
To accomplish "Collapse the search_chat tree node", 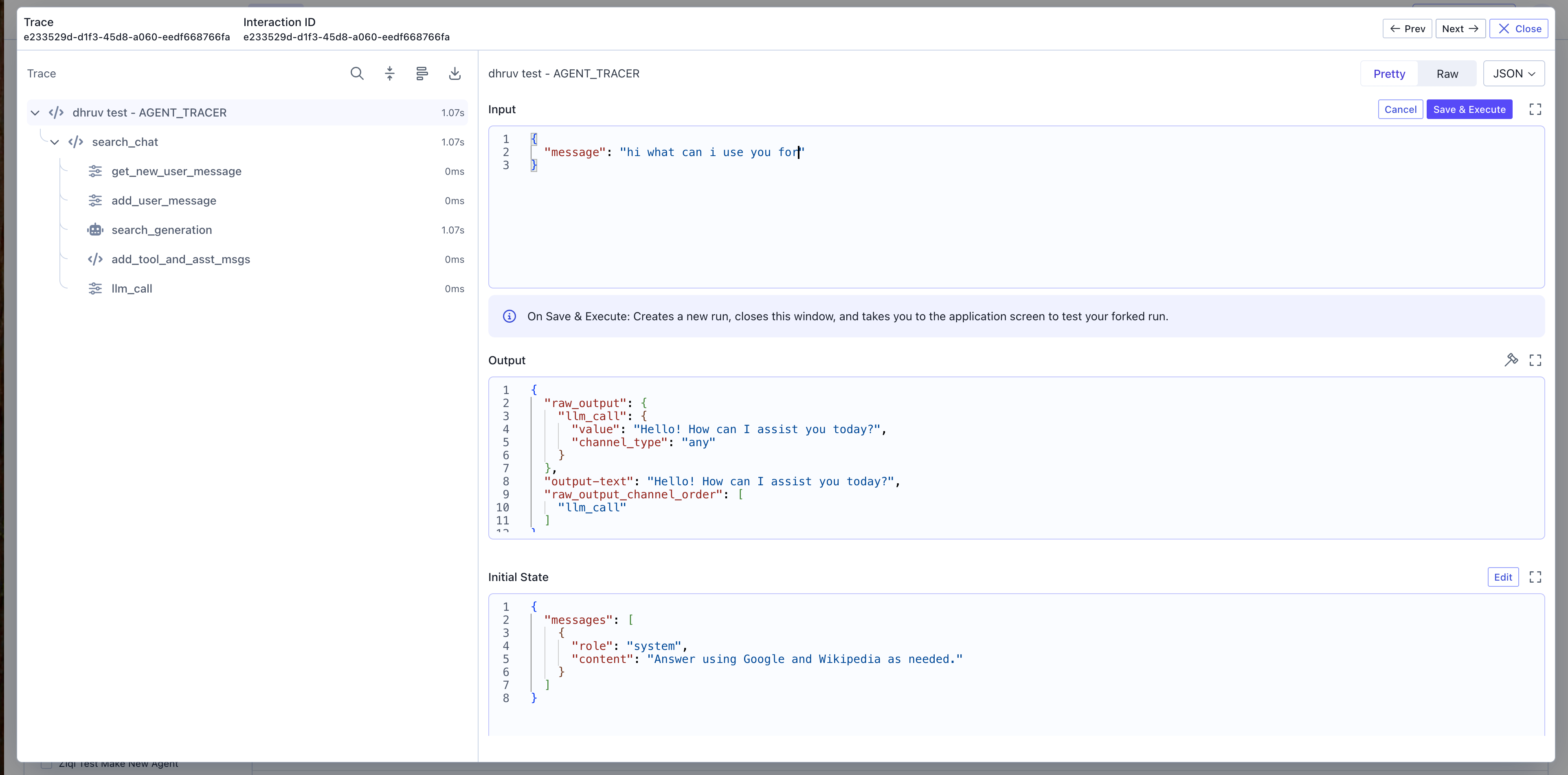I will 55,142.
